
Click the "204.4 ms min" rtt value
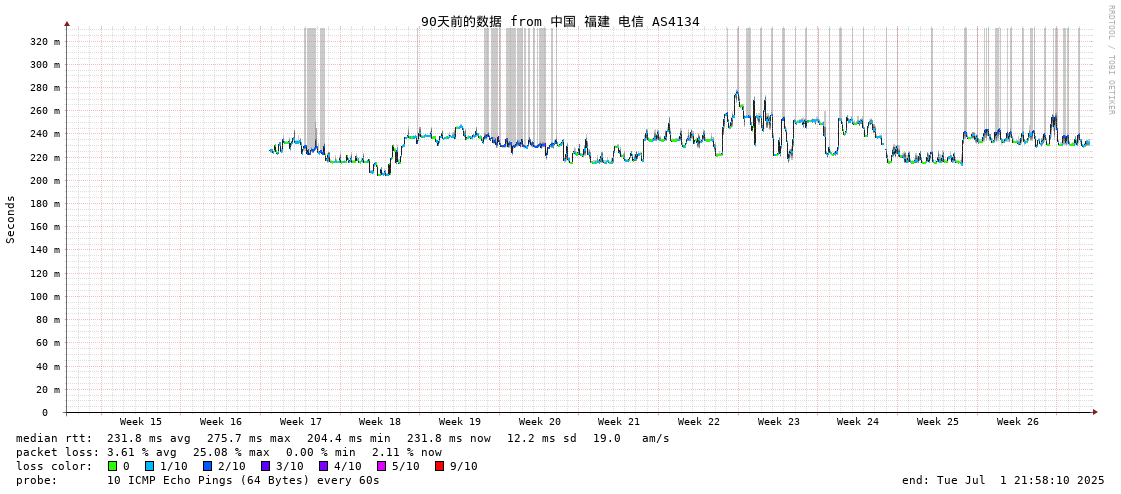pyautogui.click(x=349, y=438)
